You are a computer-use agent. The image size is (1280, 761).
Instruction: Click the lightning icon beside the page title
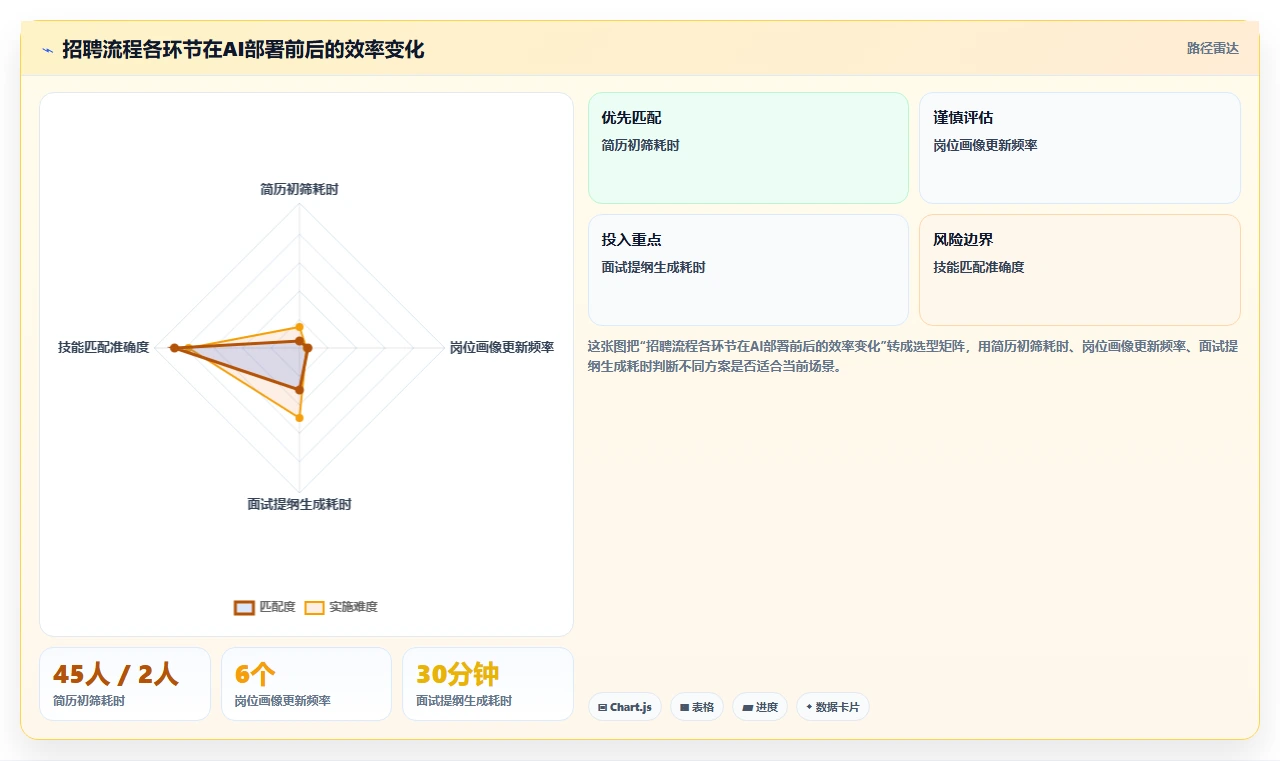coord(47,50)
